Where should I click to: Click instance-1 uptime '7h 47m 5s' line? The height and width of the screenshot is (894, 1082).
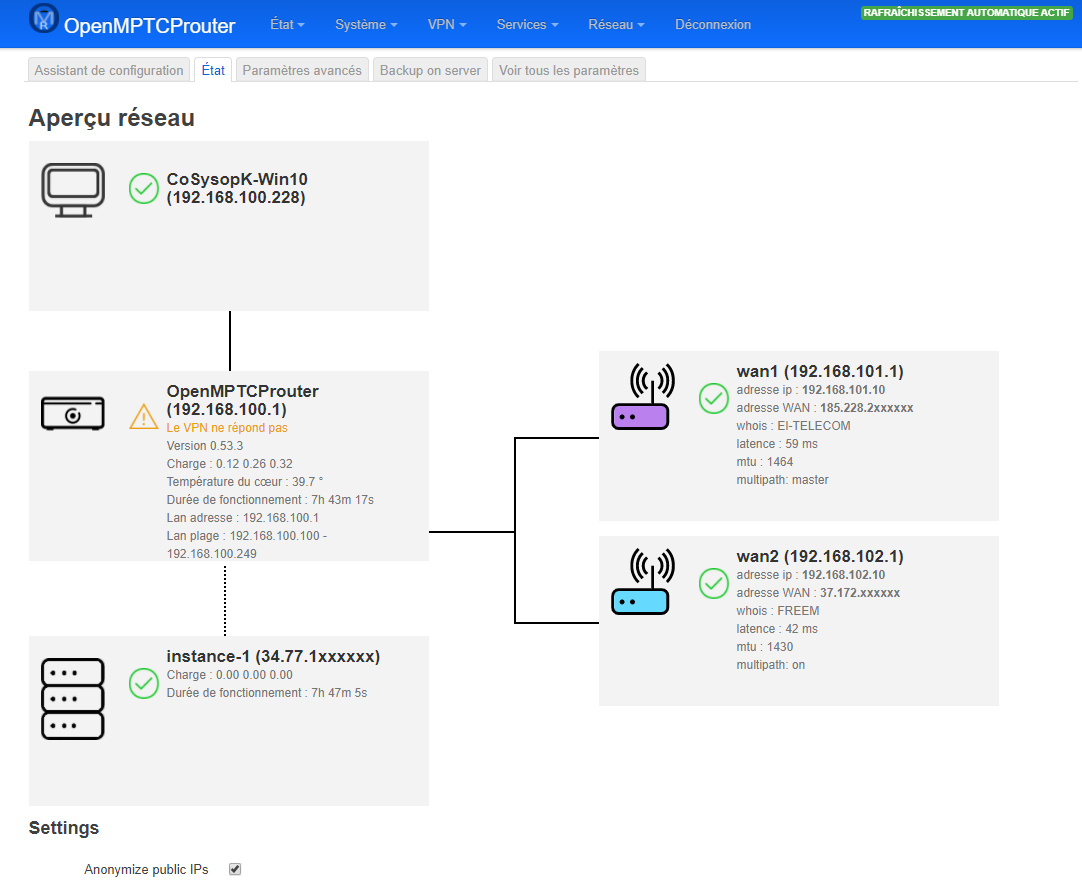coord(267,693)
